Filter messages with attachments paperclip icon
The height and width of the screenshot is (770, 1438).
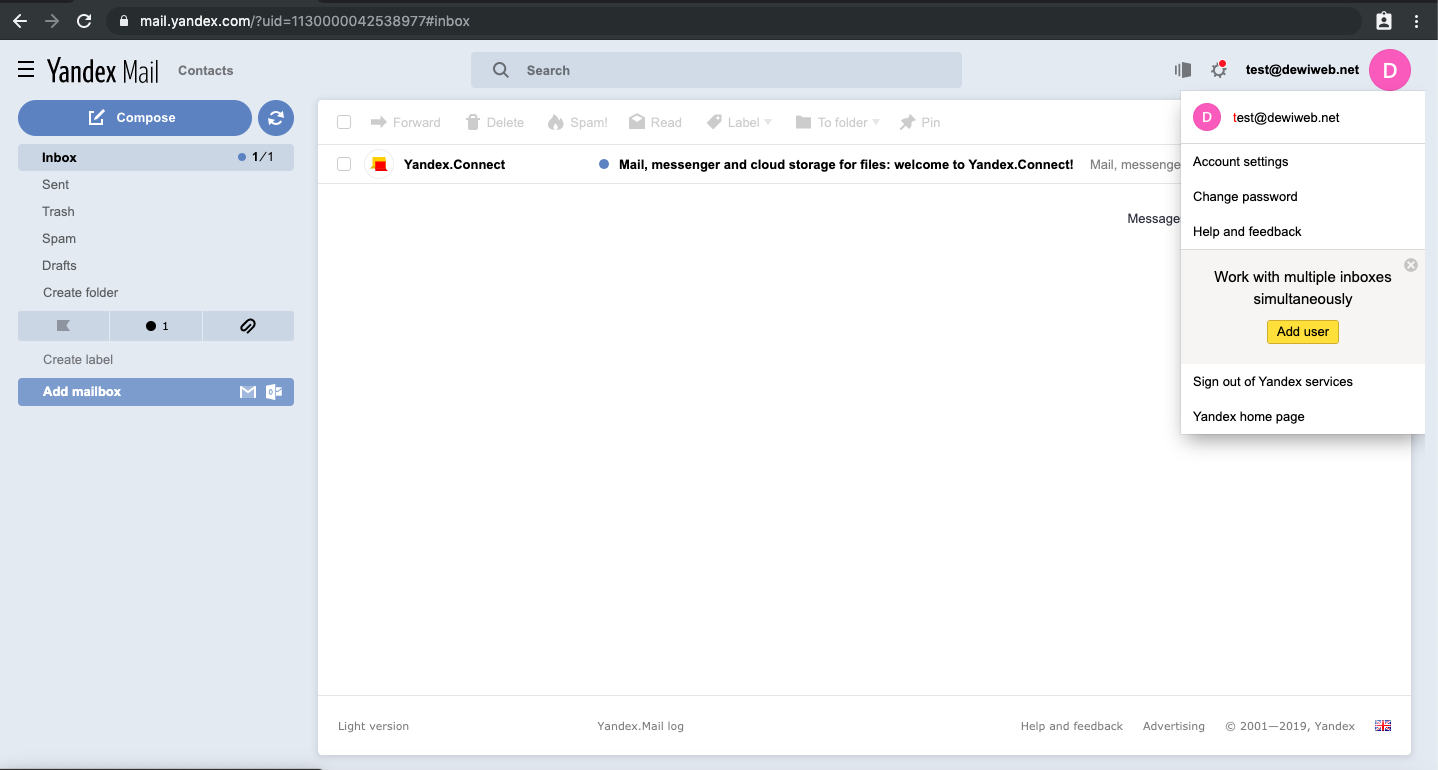coord(248,326)
